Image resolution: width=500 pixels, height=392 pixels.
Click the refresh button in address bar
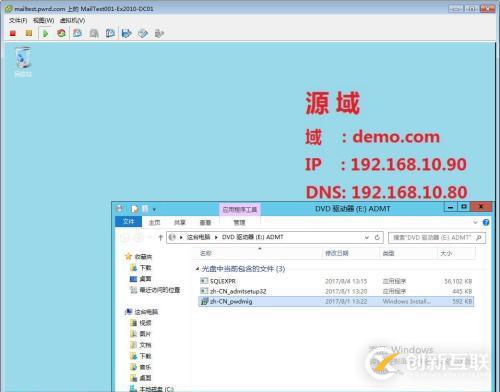click(x=377, y=237)
